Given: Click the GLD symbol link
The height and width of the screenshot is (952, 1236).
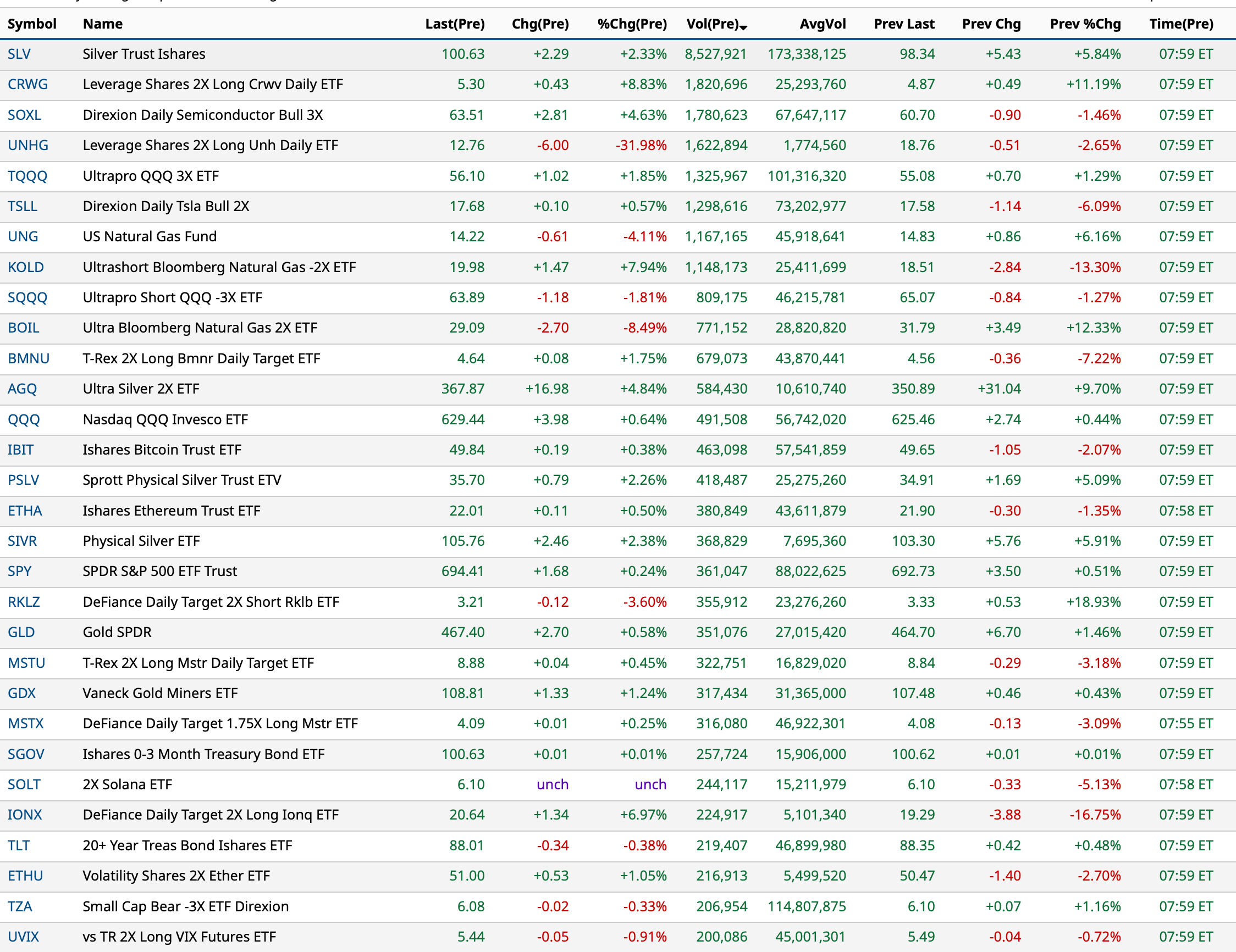Looking at the screenshot, I should tap(21, 632).
